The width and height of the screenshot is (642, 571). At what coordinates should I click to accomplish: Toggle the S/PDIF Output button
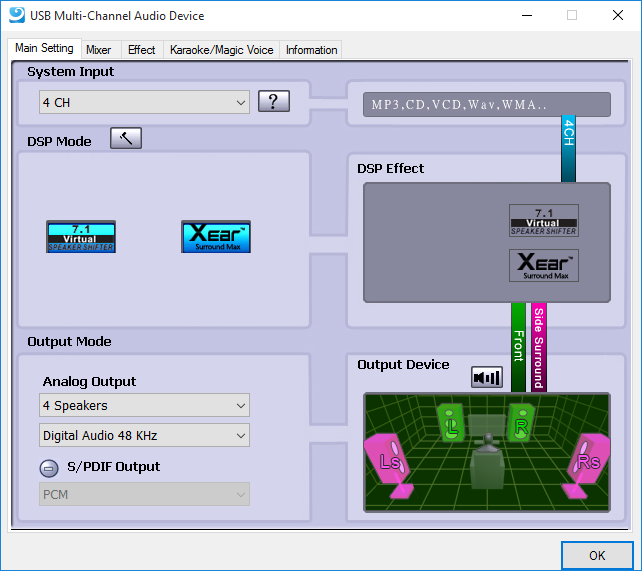[x=49, y=468]
